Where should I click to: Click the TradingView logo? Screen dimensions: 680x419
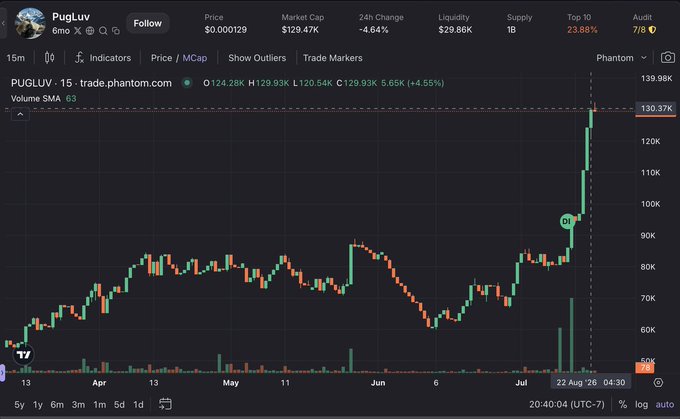[x=23, y=354]
